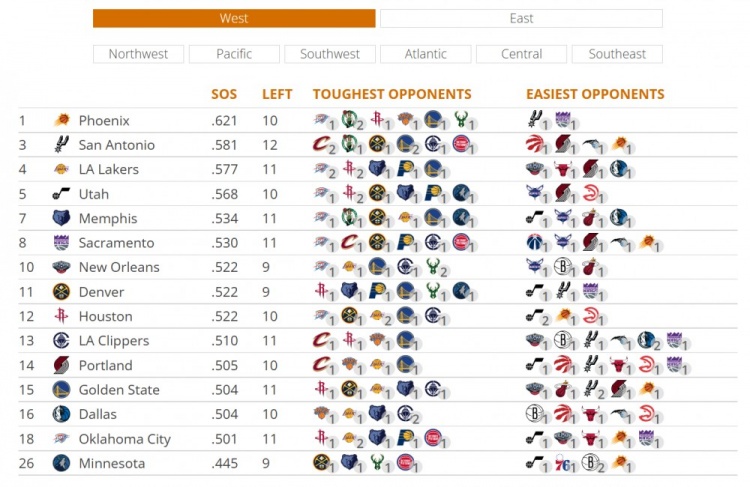
Task: Click the Utah Jazz team logo
Action: (61, 194)
